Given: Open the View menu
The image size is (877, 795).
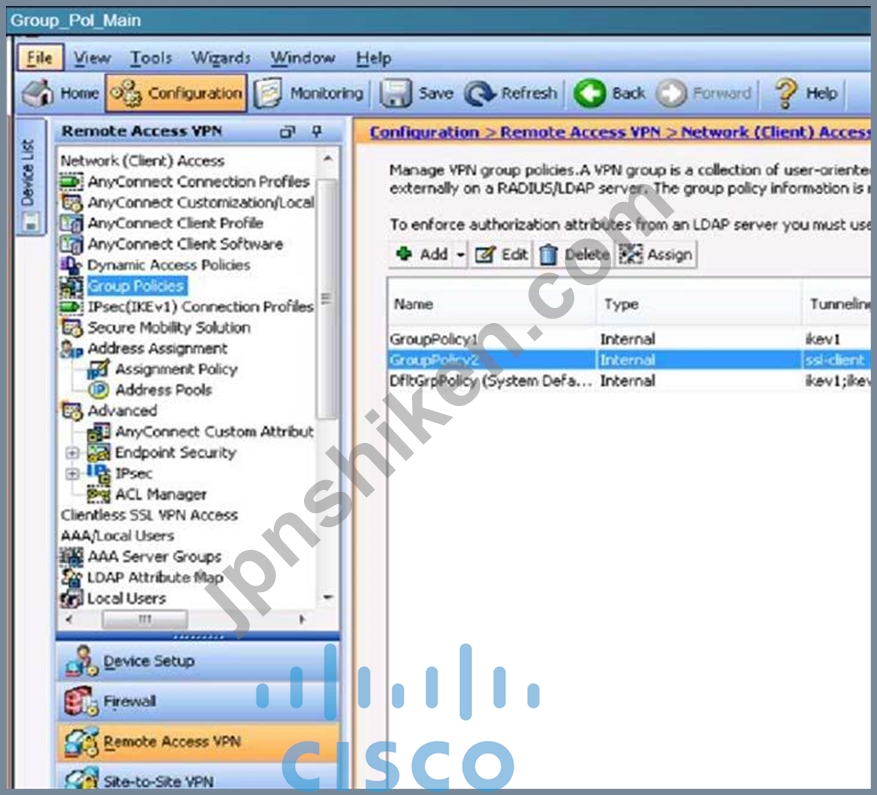Looking at the screenshot, I should 92,58.
